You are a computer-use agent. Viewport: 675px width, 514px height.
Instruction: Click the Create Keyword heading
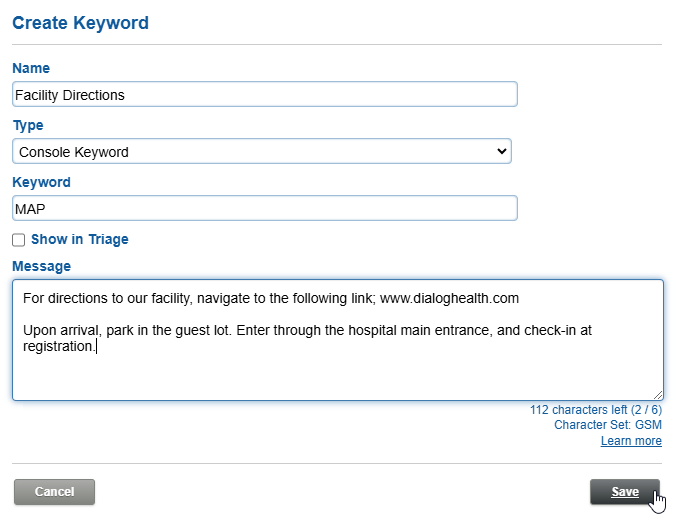pyautogui.click(x=81, y=23)
